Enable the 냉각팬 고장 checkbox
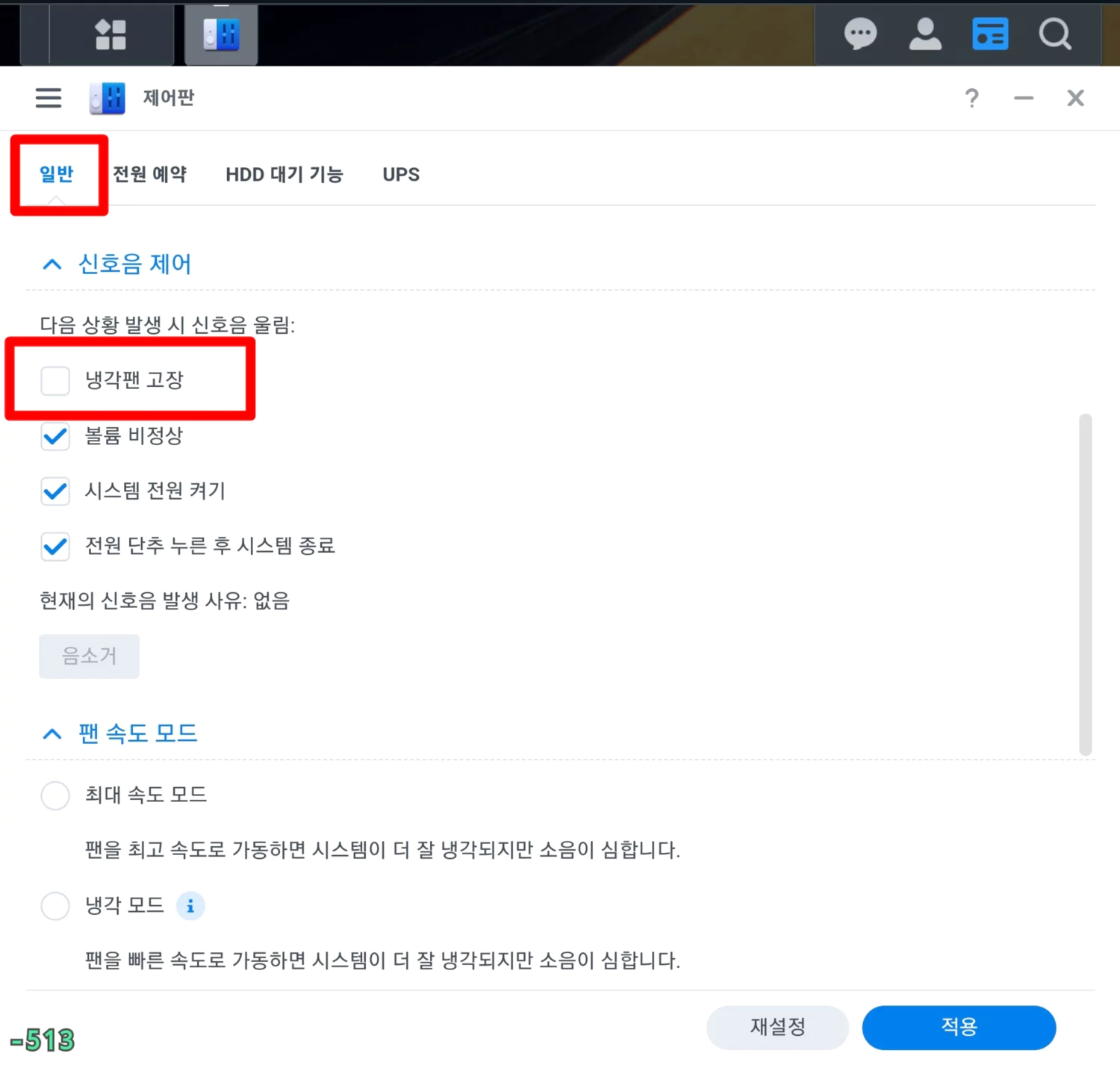The width and height of the screenshot is (1120, 1065). 55,380
